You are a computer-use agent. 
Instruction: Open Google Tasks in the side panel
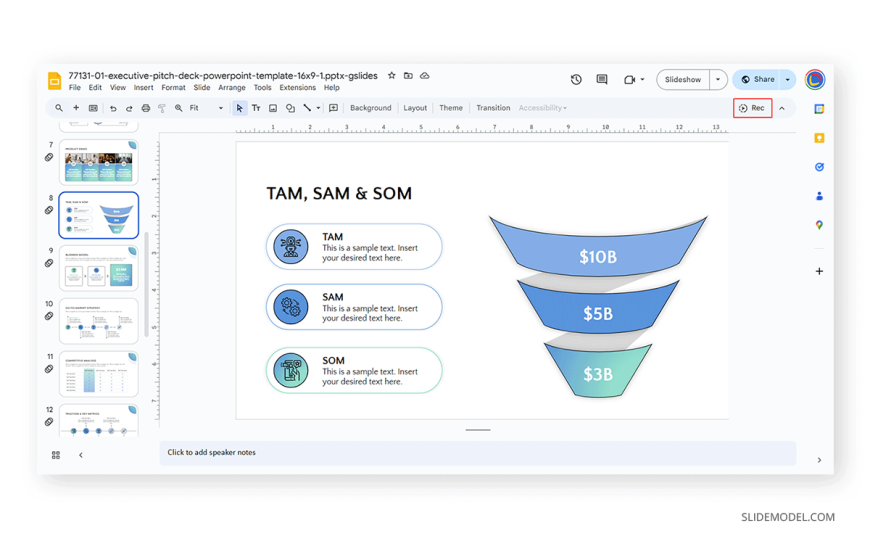819,167
